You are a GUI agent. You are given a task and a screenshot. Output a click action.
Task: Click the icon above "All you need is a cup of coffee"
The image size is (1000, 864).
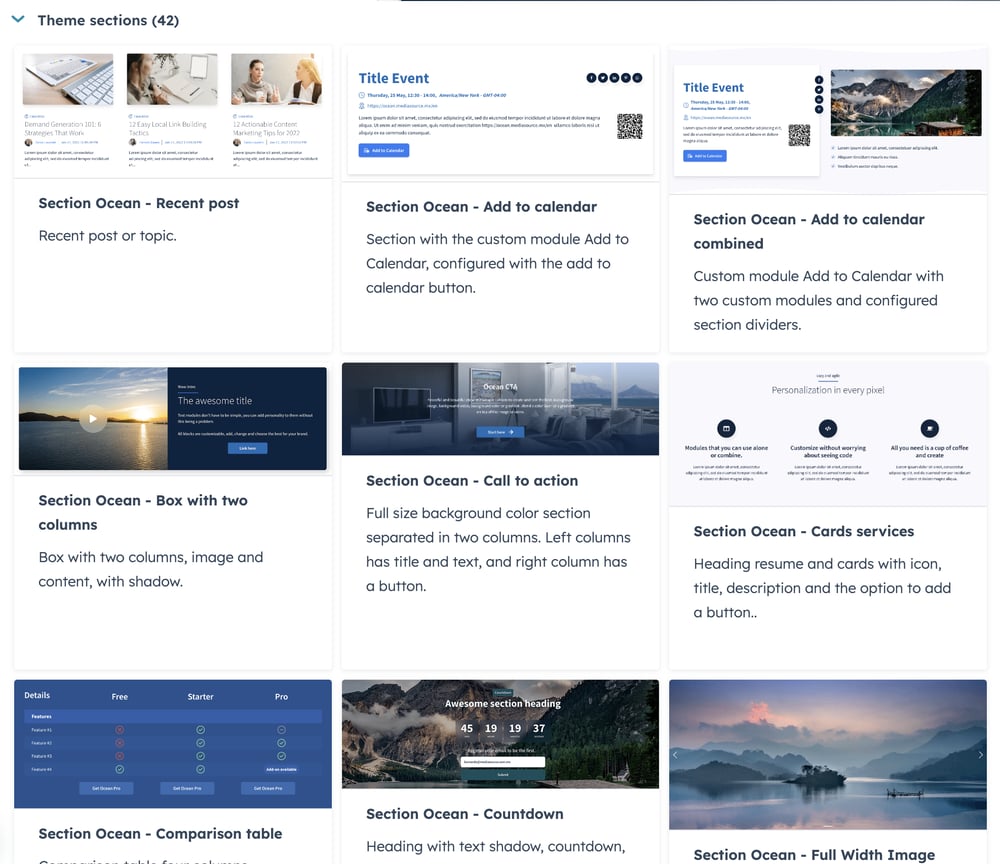pos(929,428)
